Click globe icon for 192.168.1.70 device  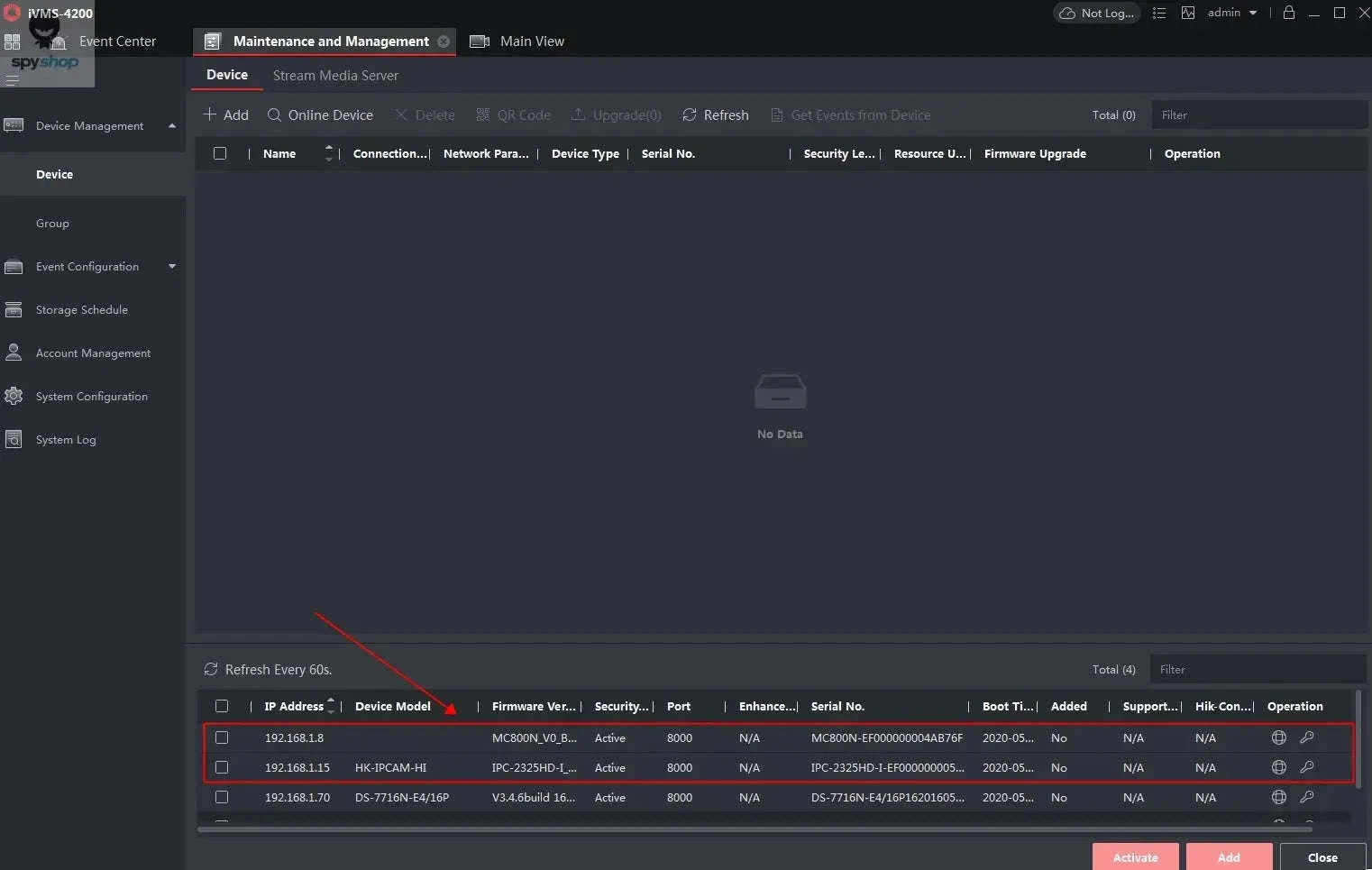tap(1278, 797)
